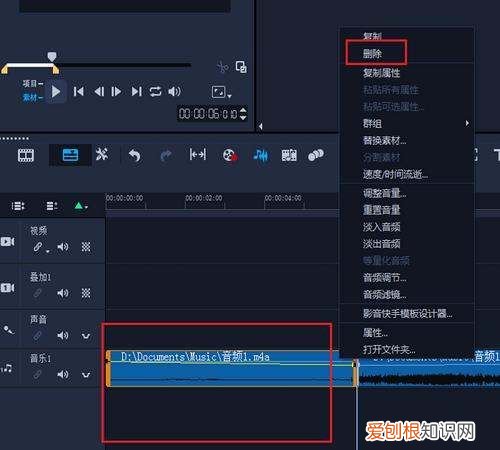
Task: Click the mark-in trim bracket
Action: [x=5, y=69]
